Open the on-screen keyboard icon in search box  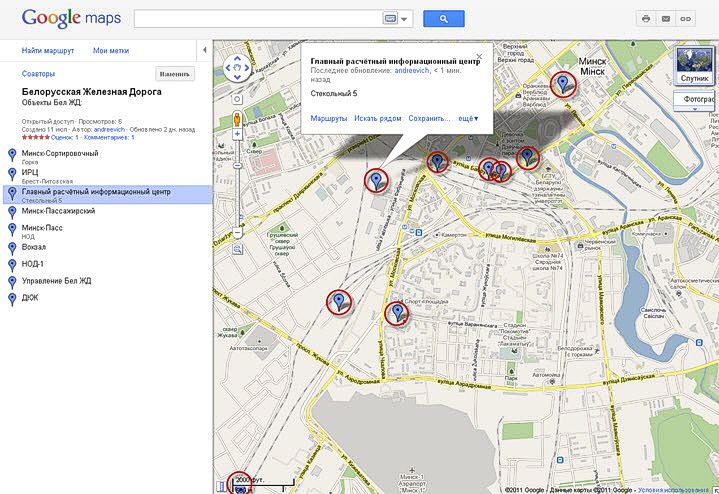[x=390, y=19]
